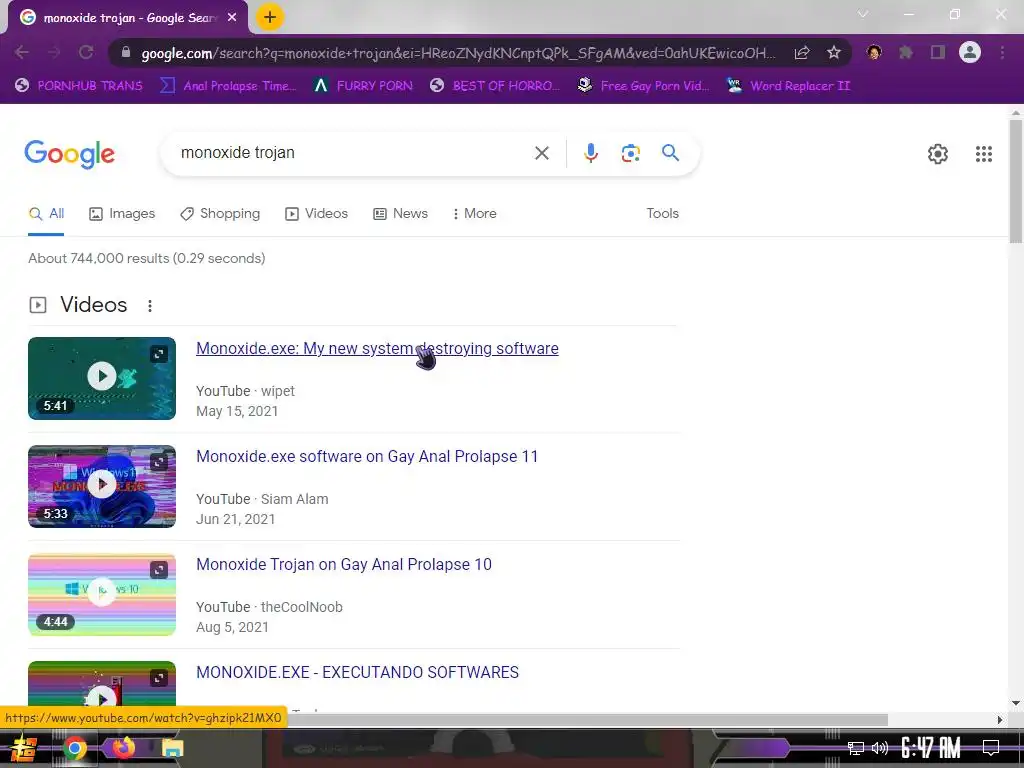This screenshot has height=768, width=1024.
Task: Open File Explorer from the taskbar
Action: (172, 748)
